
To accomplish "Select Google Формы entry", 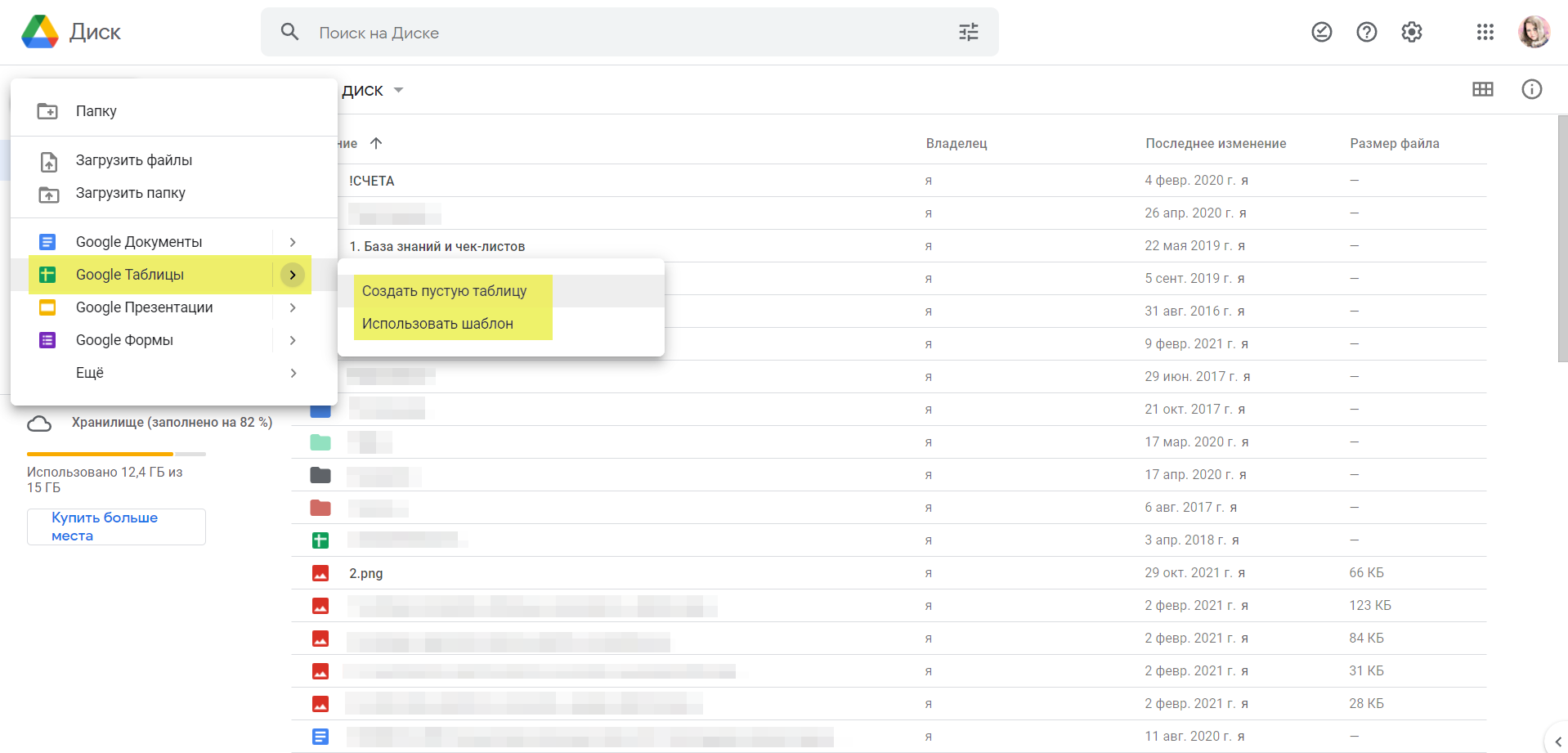I will pos(174,340).
